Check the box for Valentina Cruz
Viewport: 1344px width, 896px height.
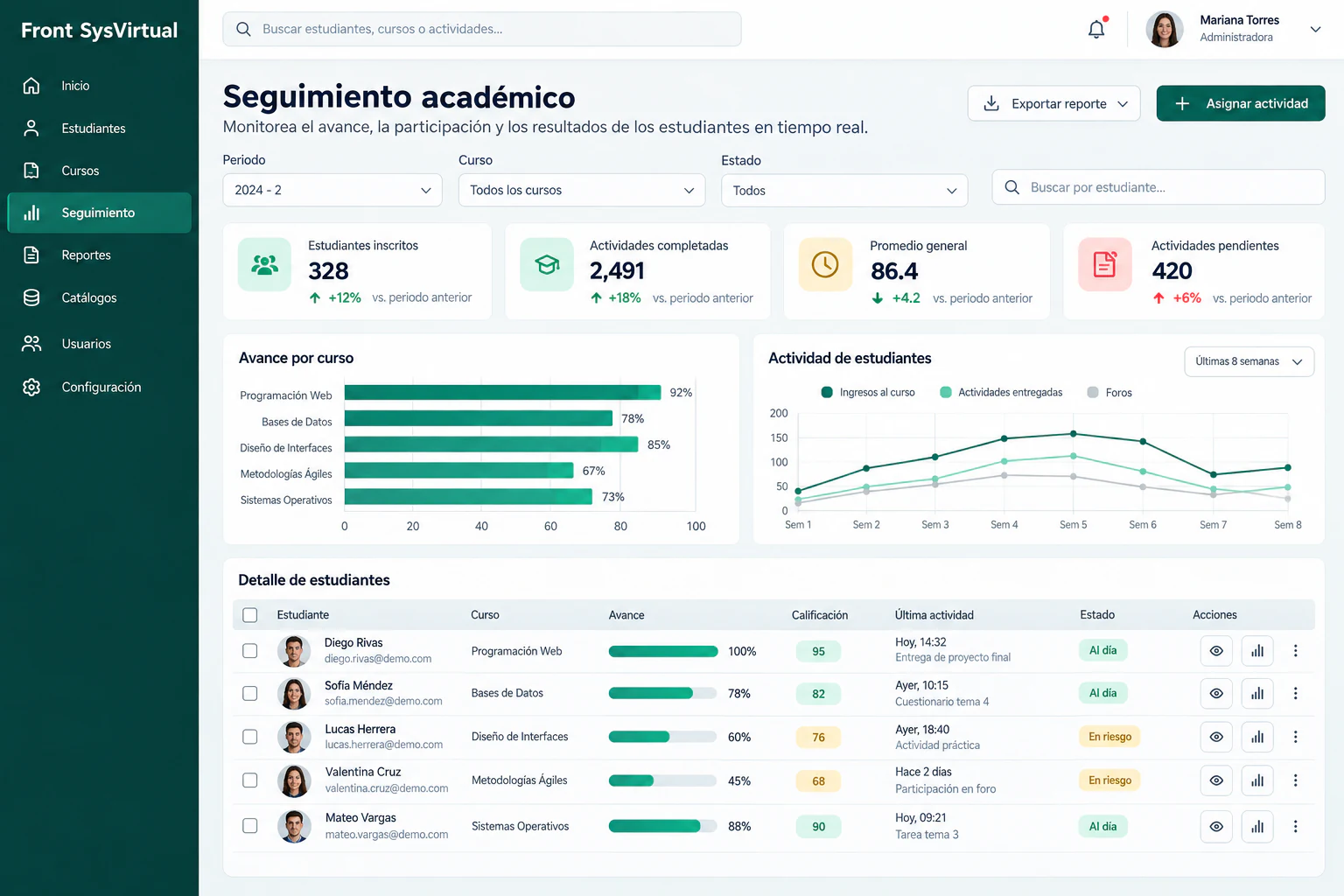(250, 780)
